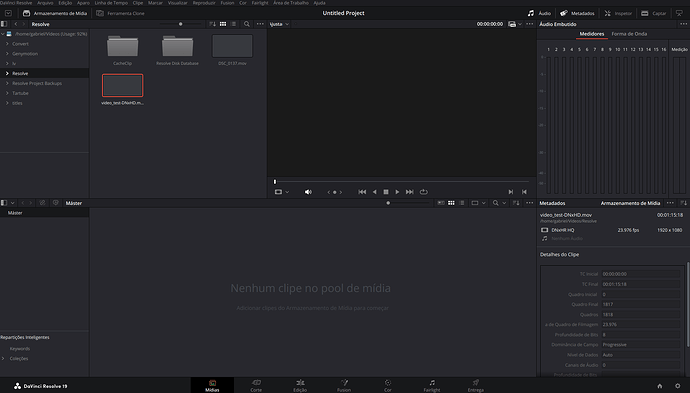Open the Captar panel button
The width and height of the screenshot is (690, 393).
[x=653, y=13]
